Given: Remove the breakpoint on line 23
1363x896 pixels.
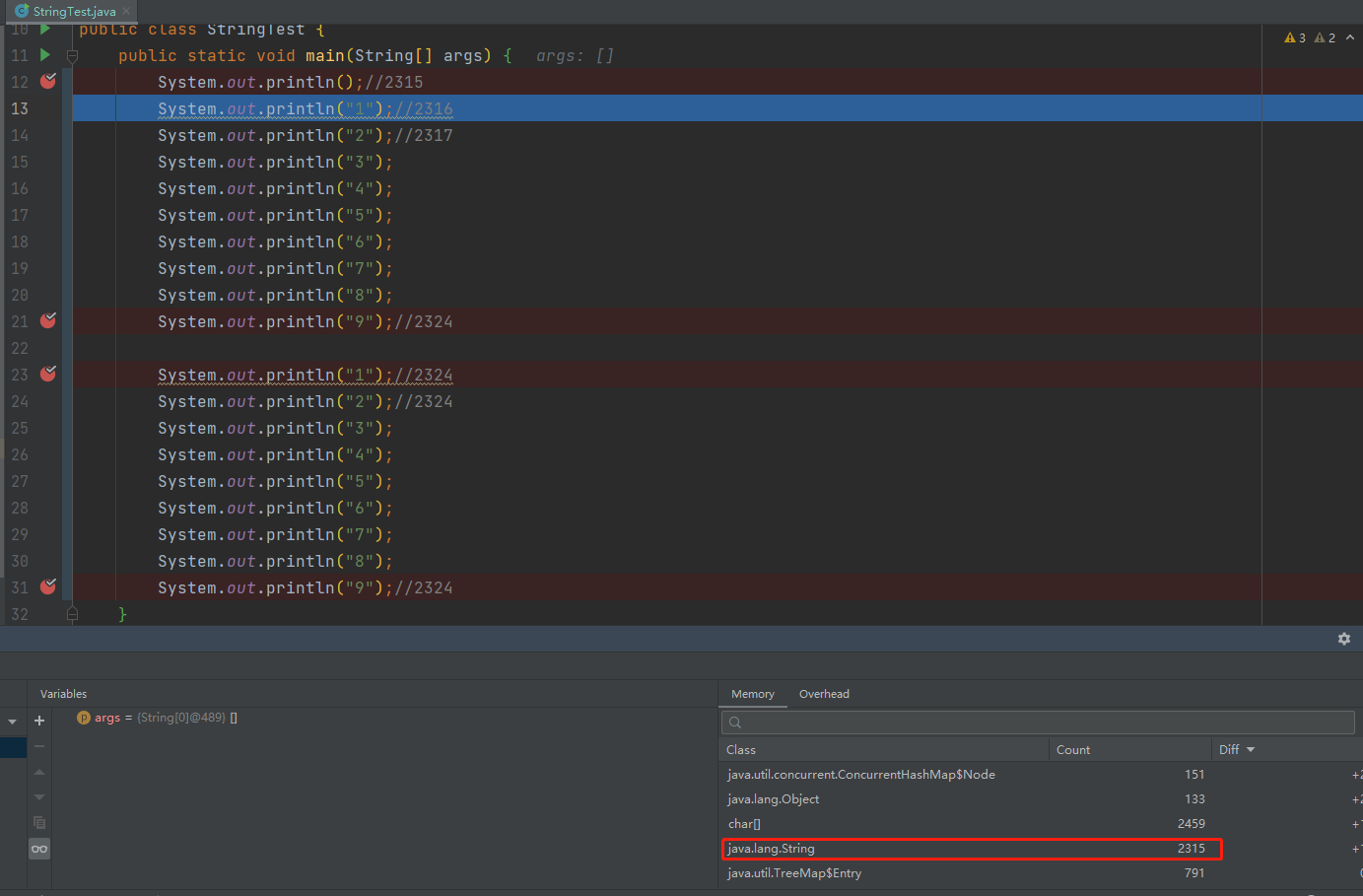Looking at the screenshot, I should tap(47, 375).
